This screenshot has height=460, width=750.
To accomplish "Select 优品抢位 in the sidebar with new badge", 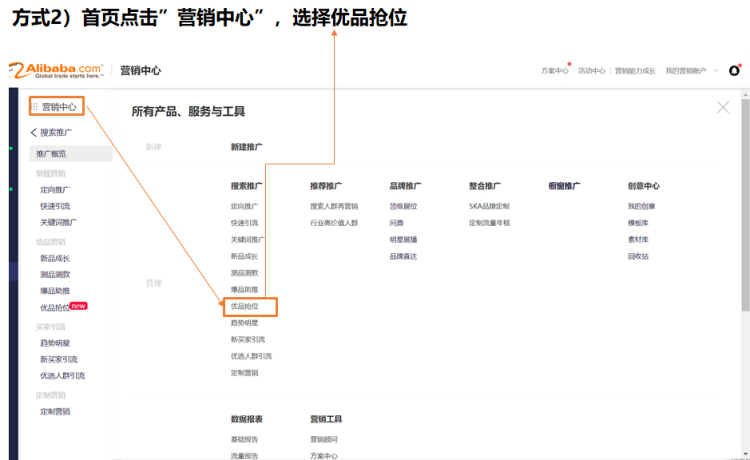I will coord(55,307).
